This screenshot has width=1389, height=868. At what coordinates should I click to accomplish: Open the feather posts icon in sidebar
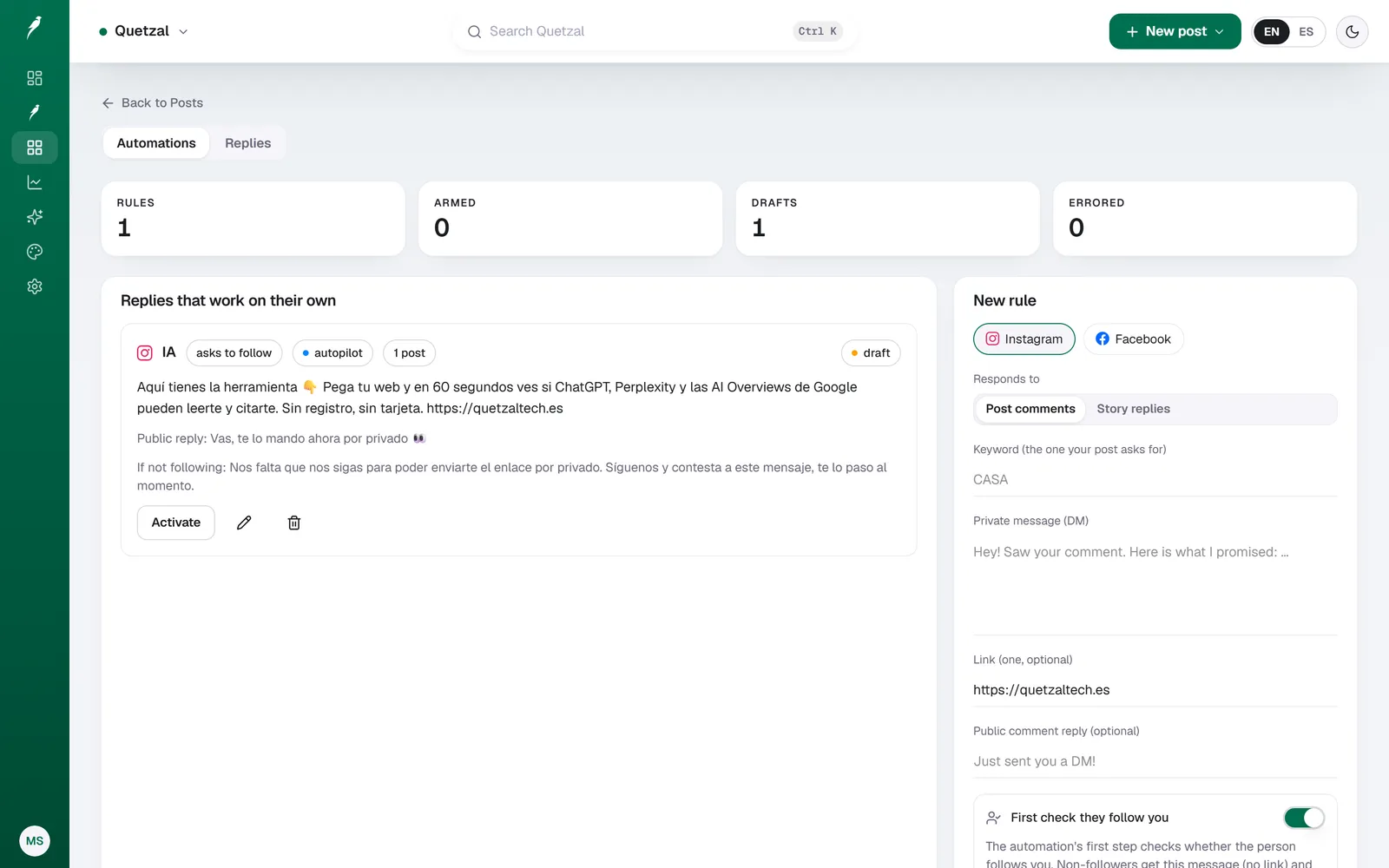(x=35, y=113)
